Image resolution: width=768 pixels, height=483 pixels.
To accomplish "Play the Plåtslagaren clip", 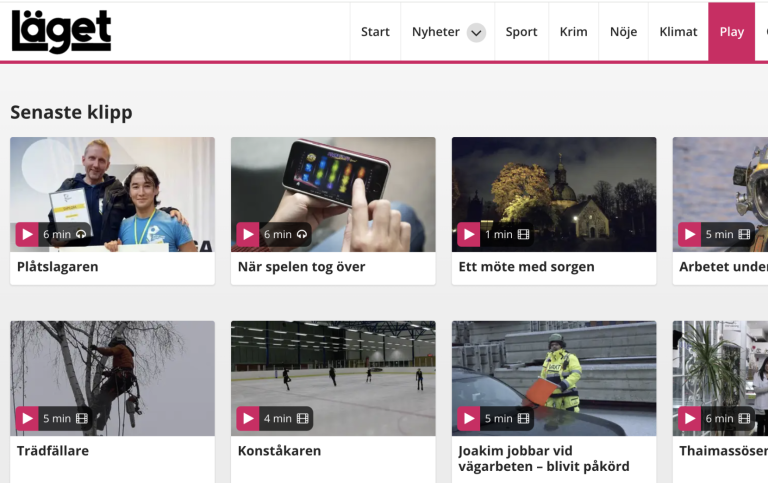I will (27, 235).
